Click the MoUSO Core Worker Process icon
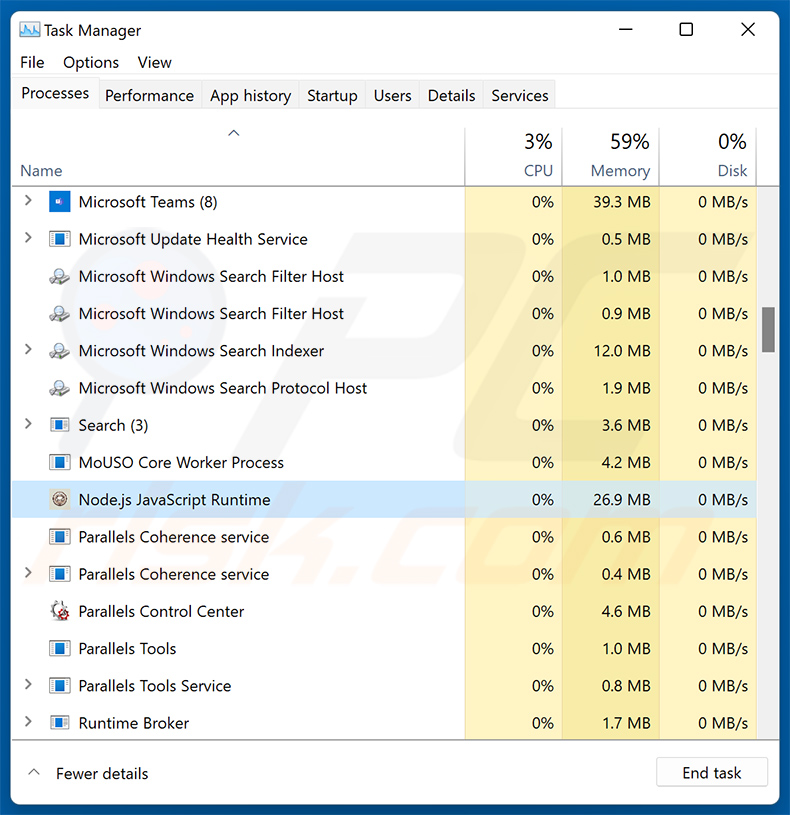Image resolution: width=790 pixels, height=815 pixels. (60, 462)
